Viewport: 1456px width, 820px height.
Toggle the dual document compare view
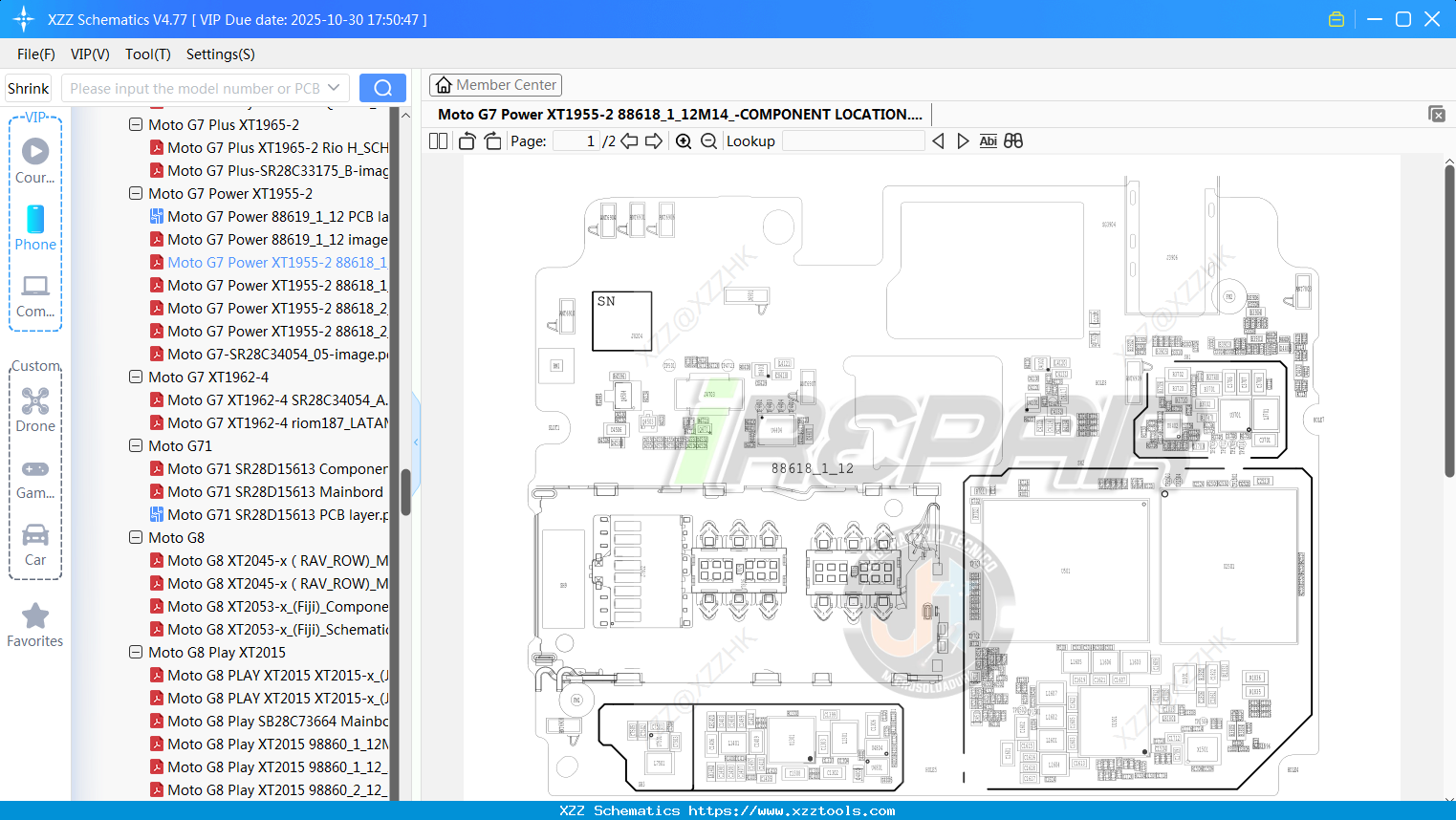tap(1013, 140)
